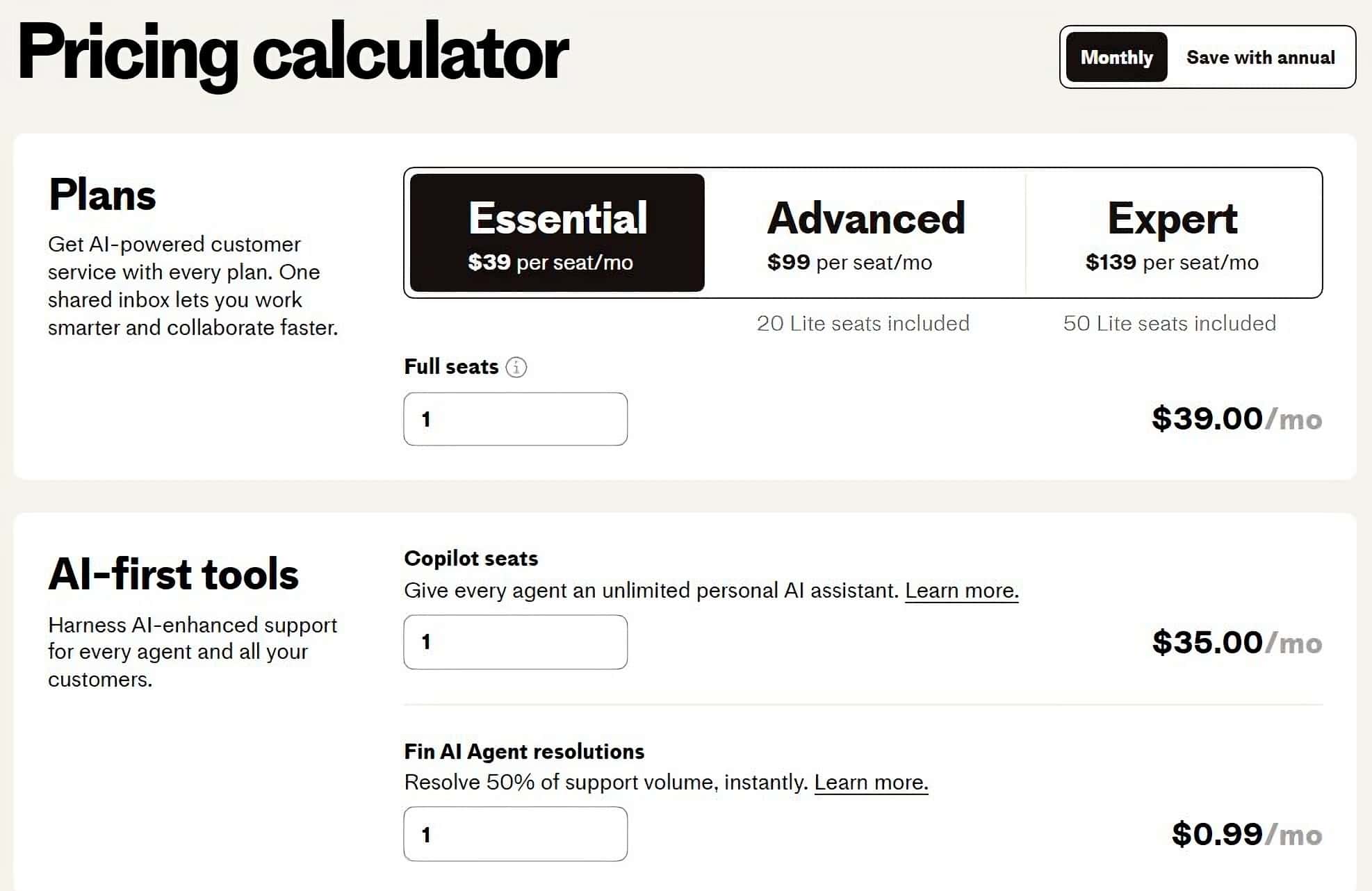This screenshot has height=891, width=1372.
Task: Click the Full seats label
Action: 451,367
